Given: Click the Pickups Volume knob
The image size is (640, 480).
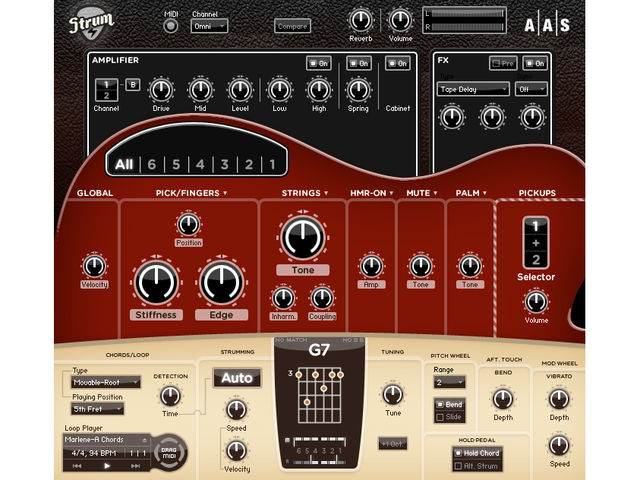Looking at the screenshot, I should (x=536, y=302).
